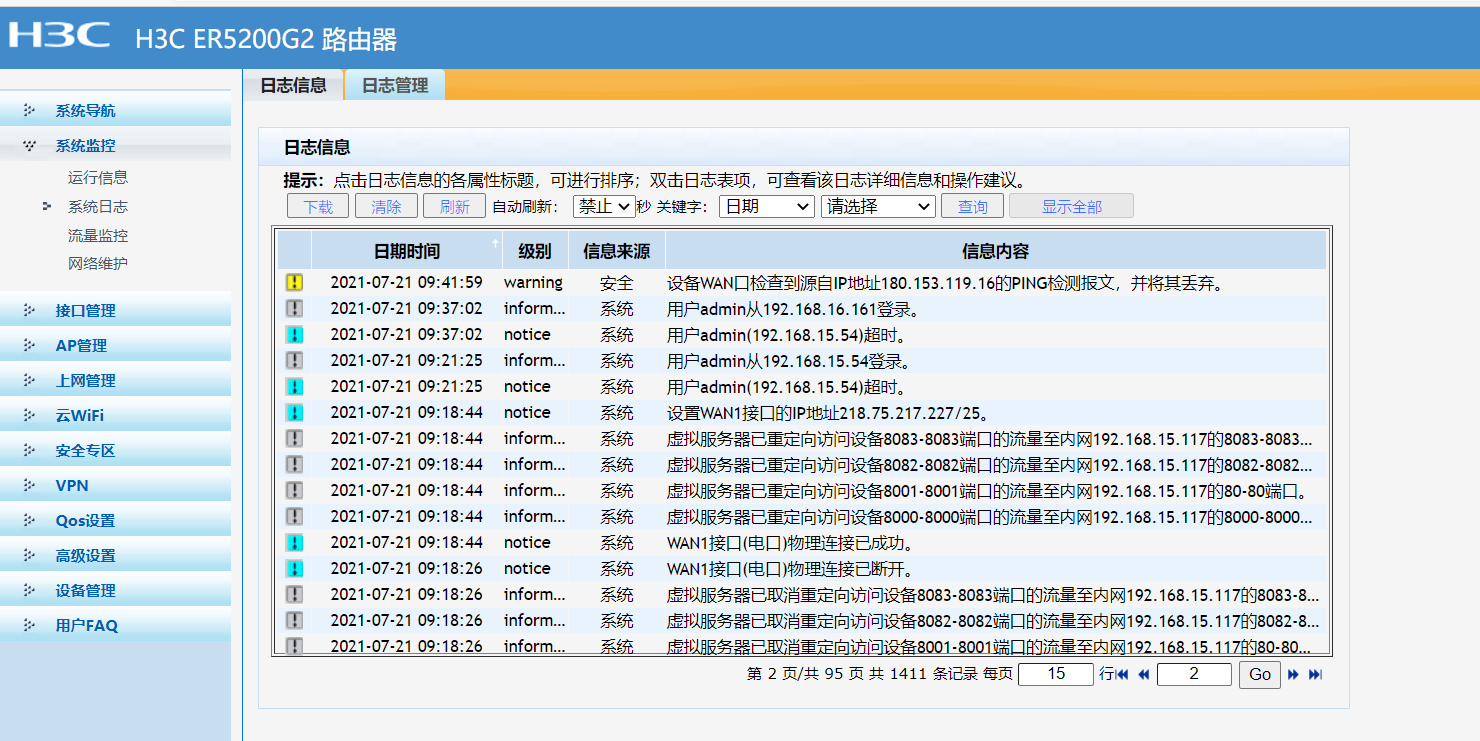Switch to the 日志管理 tab
The image size is (1480, 741).
(x=395, y=86)
